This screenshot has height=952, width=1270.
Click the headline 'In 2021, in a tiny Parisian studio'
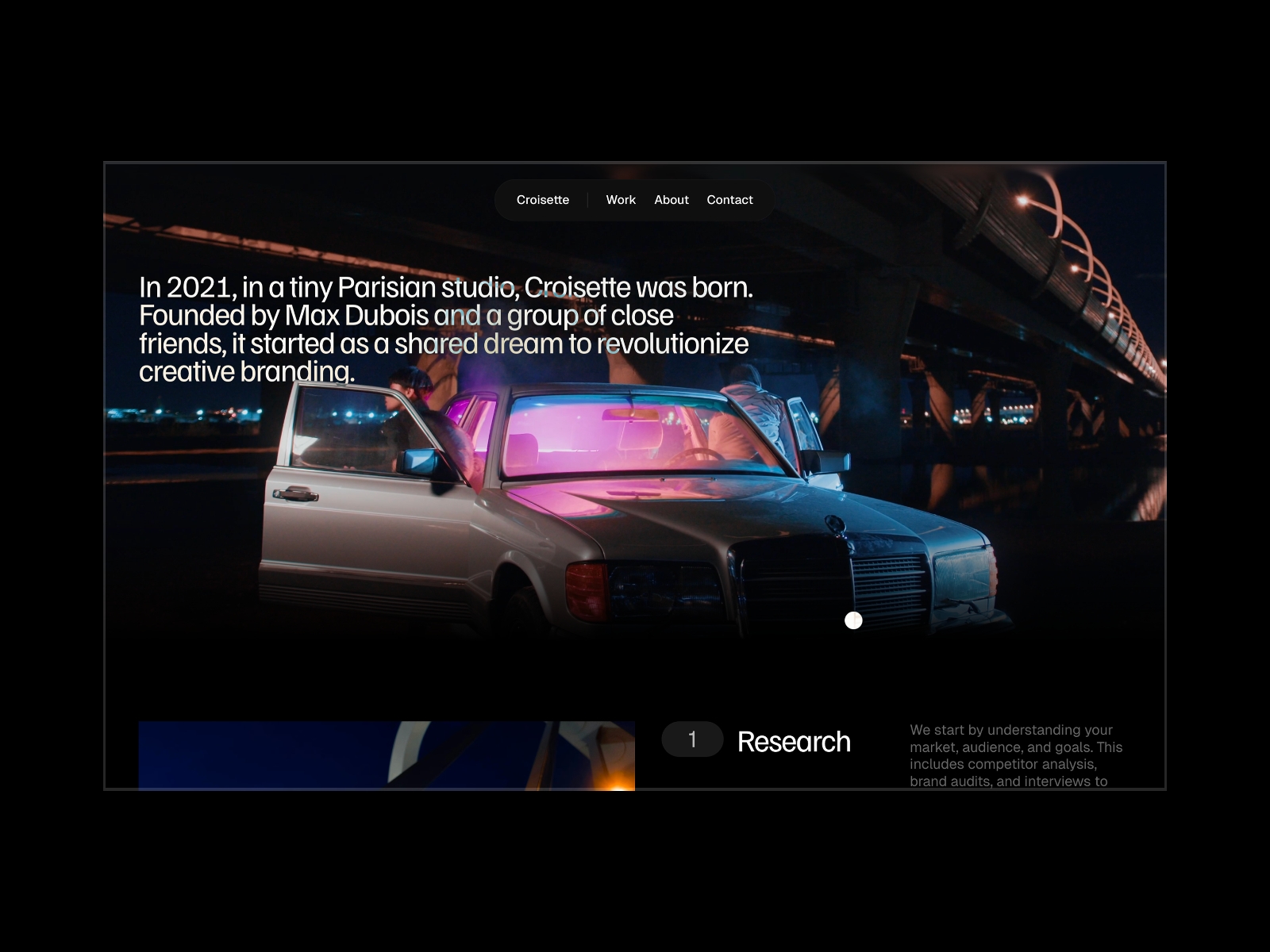pyautogui.click(x=445, y=329)
